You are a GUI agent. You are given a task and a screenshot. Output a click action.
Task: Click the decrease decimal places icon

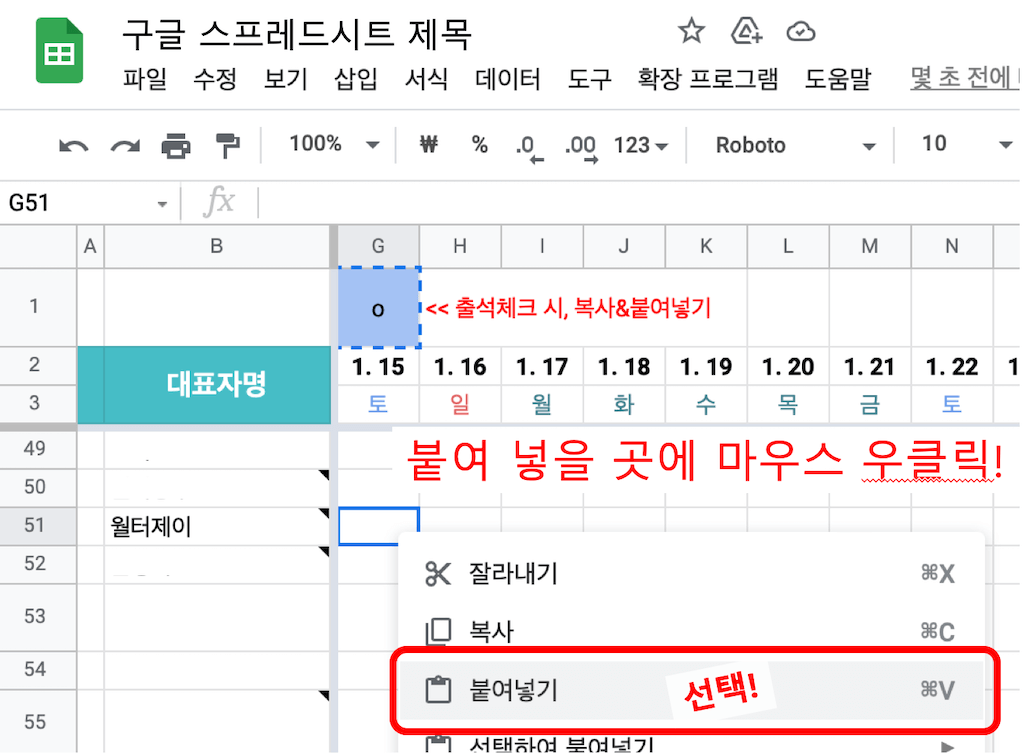528,144
